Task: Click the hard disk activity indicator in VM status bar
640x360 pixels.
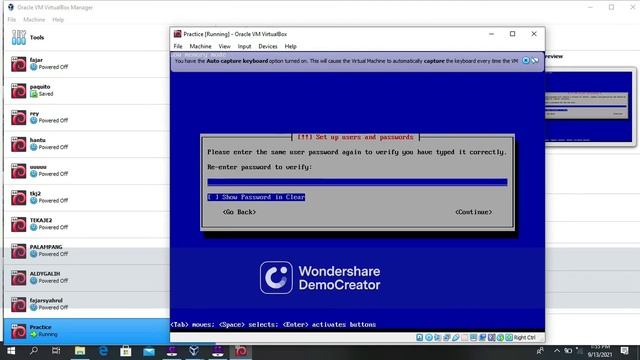Action: coord(420,338)
